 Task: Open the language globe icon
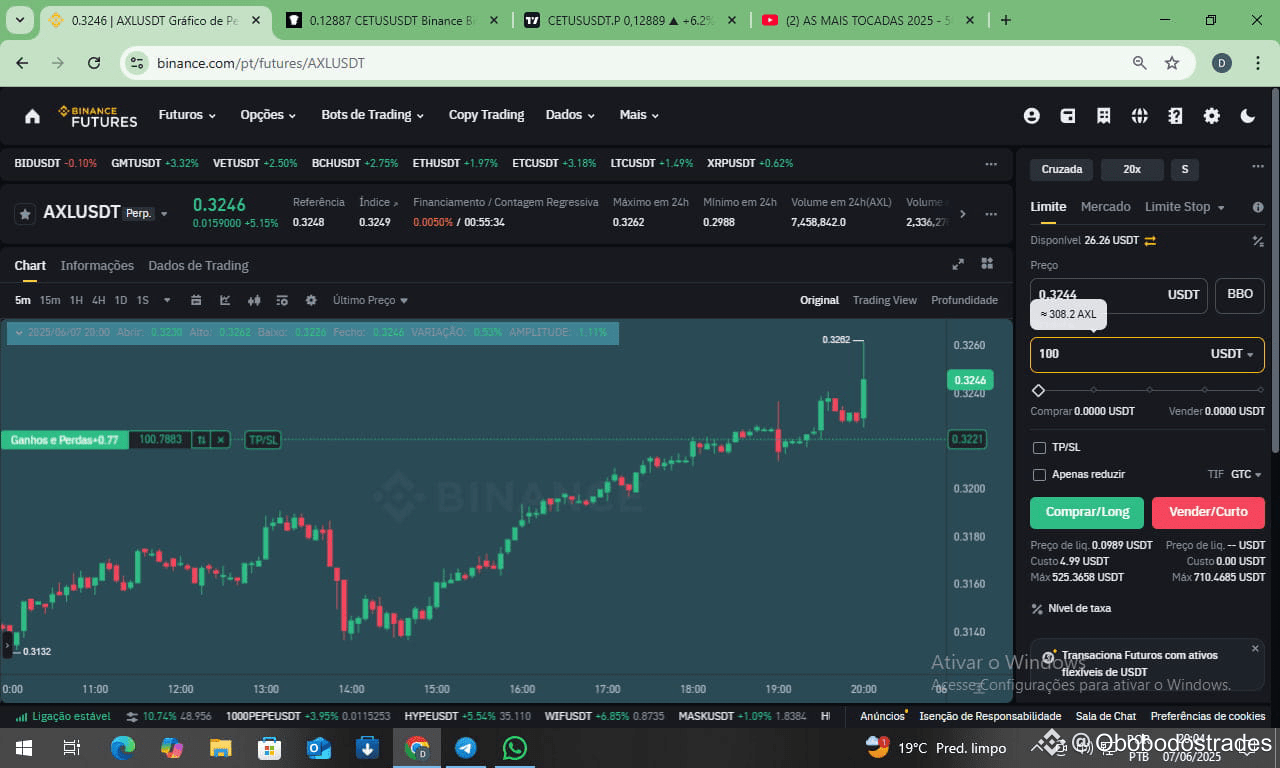click(1140, 116)
